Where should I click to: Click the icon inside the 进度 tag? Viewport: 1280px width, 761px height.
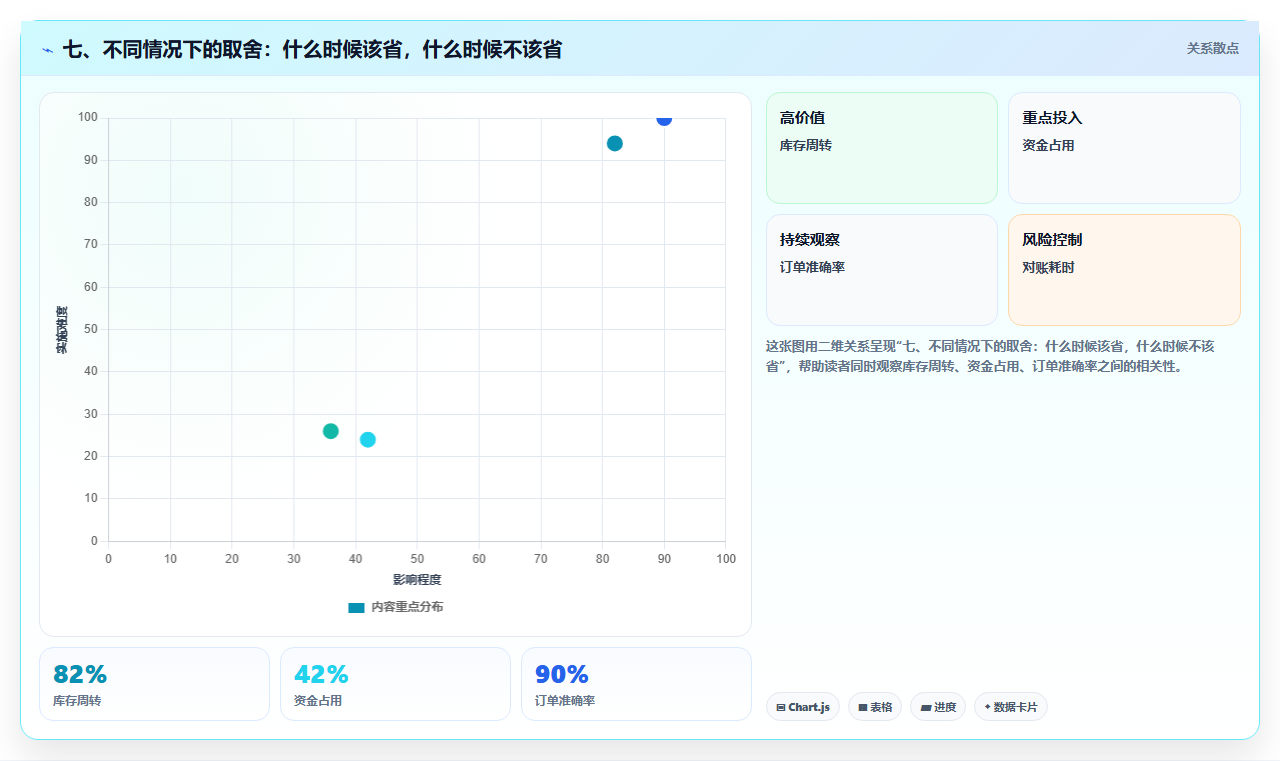[926, 707]
